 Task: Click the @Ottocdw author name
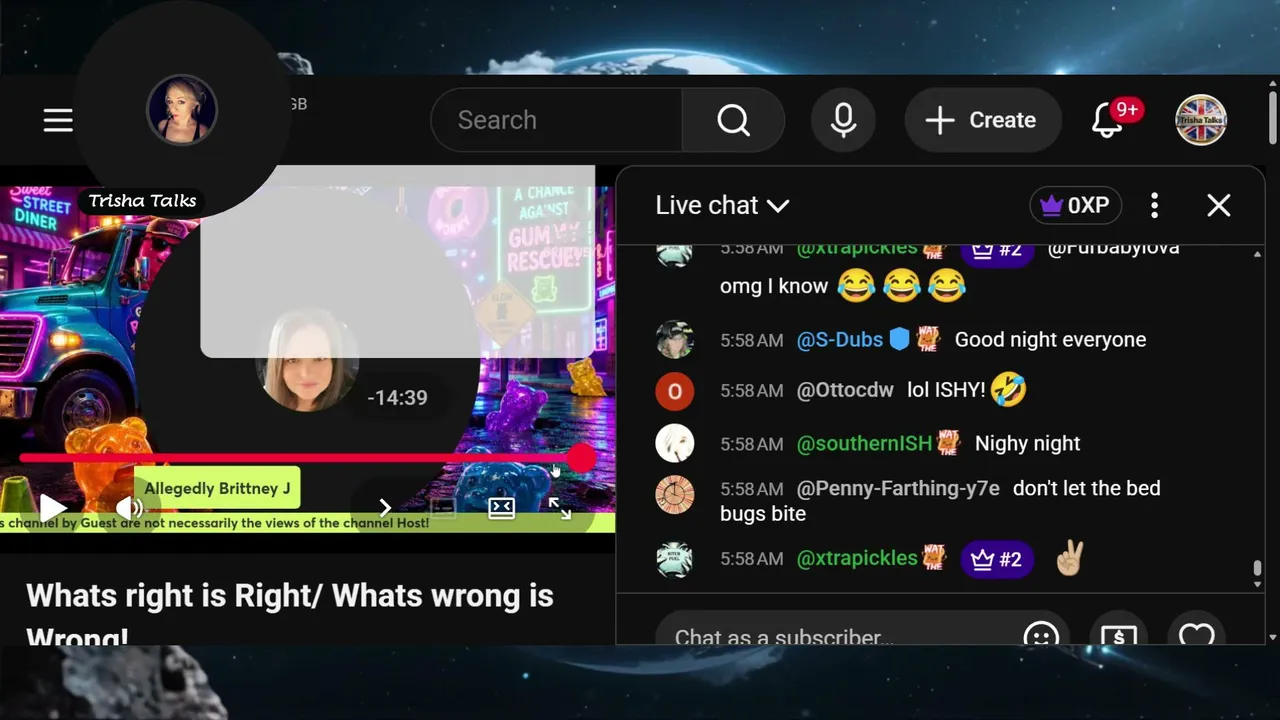pyautogui.click(x=845, y=390)
